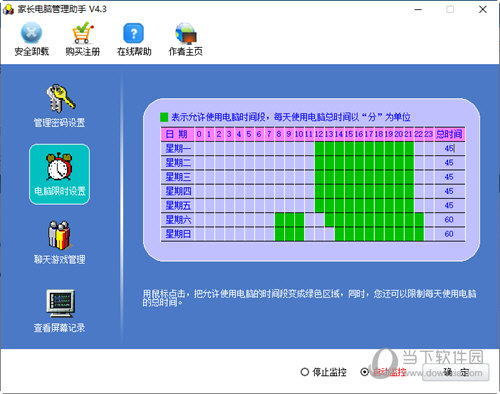The width and height of the screenshot is (500, 394).
Task: Open 聊天游戏管理 people icon
Action: pyautogui.click(x=59, y=235)
